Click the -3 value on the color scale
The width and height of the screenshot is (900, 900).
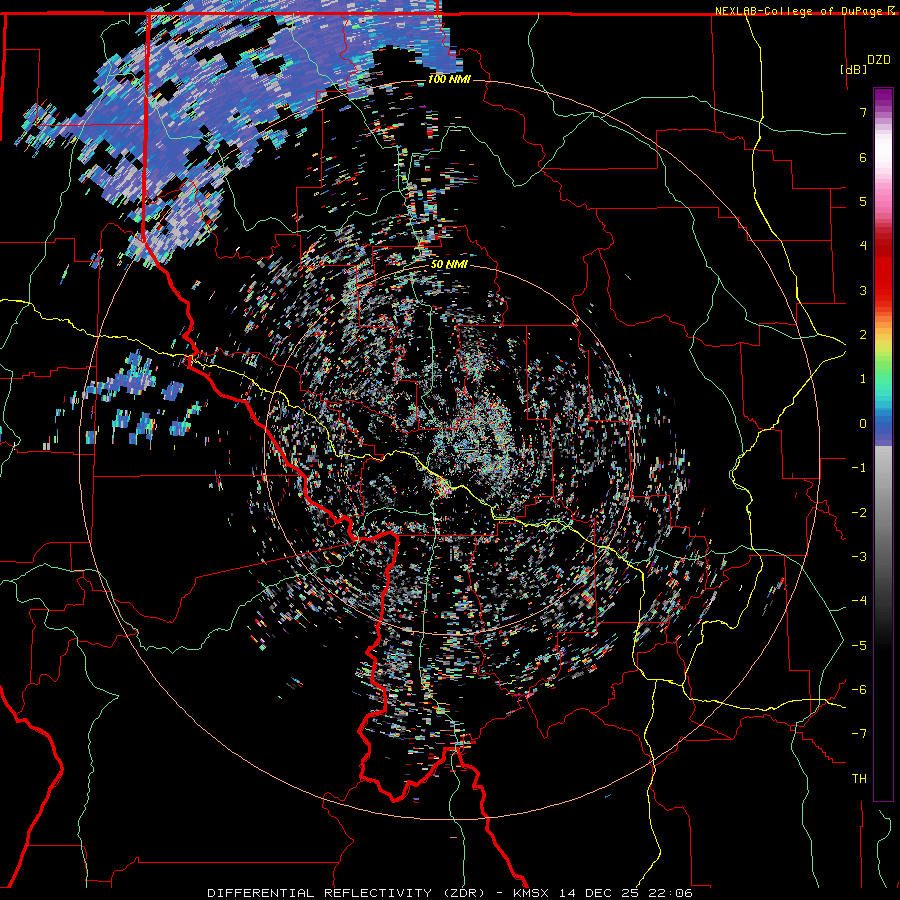point(859,557)
